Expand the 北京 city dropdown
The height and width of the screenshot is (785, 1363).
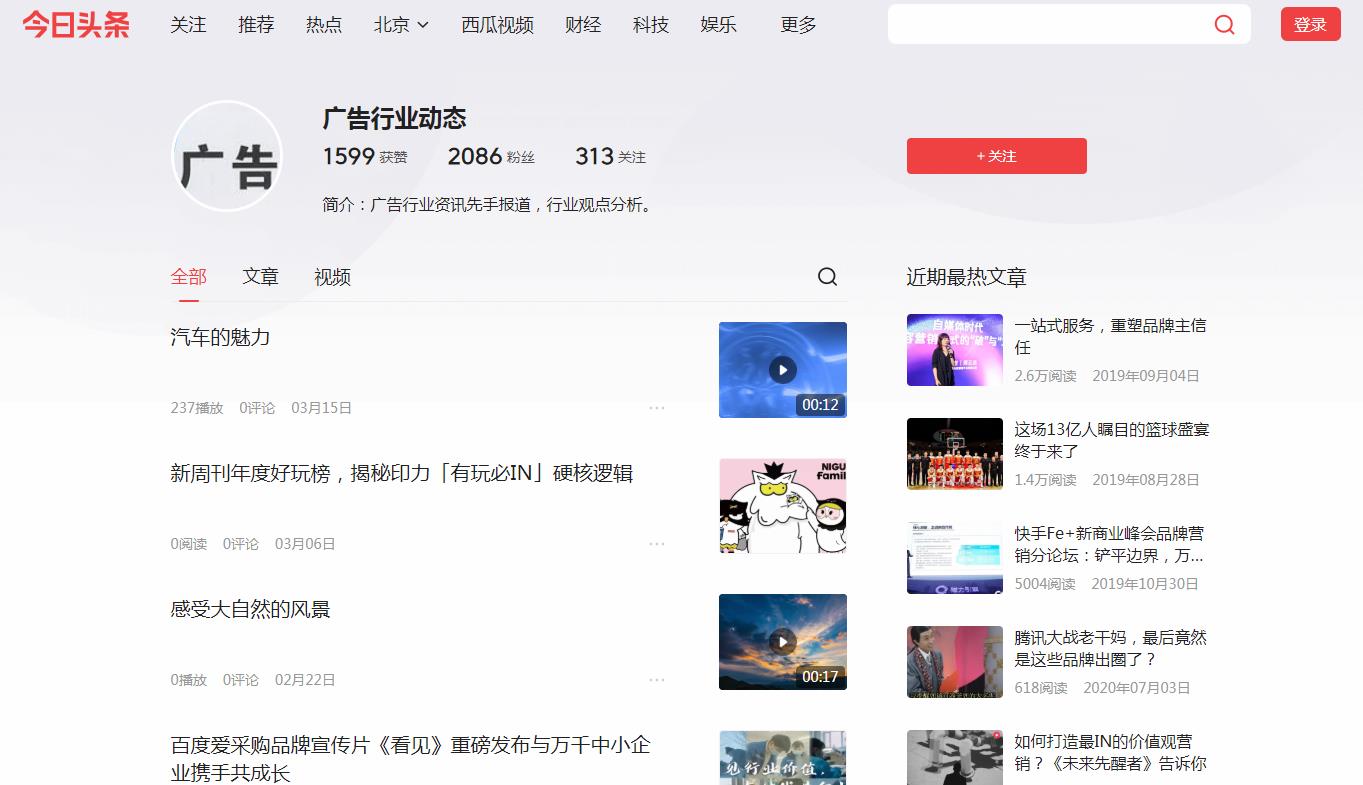point(401,25)
